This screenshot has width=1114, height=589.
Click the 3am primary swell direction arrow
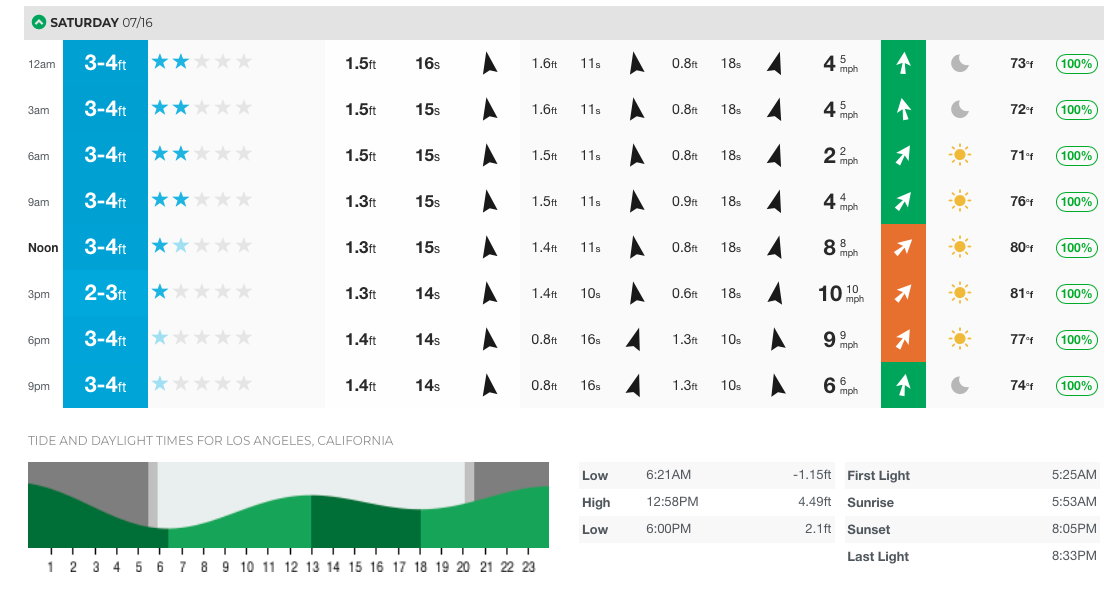(489, 110)
